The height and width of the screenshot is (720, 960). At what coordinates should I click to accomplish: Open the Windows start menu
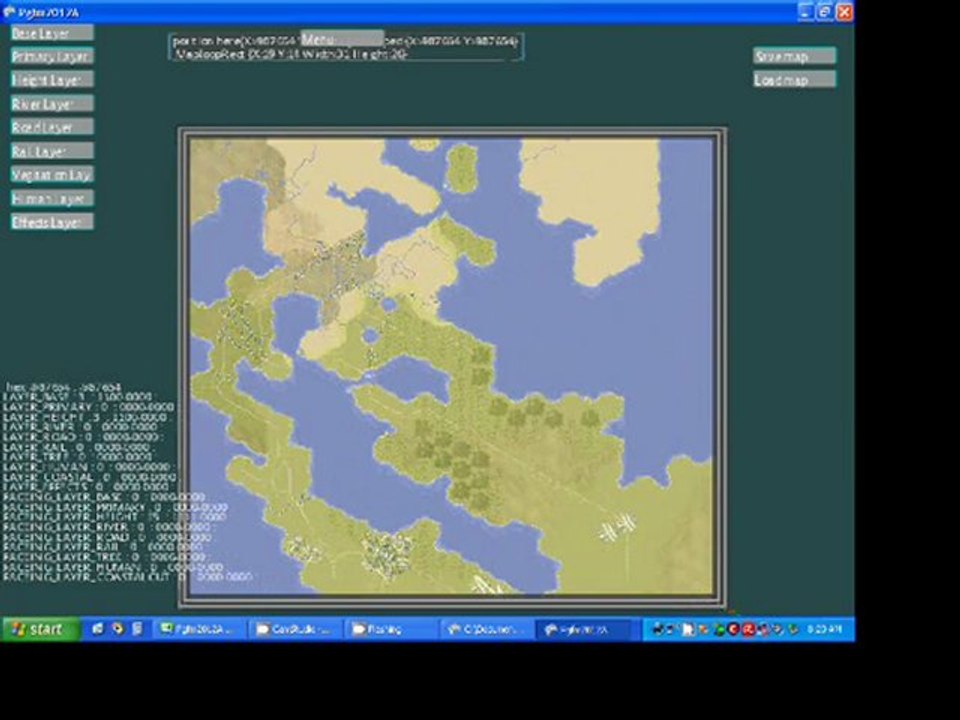click(x=40, y=629)
